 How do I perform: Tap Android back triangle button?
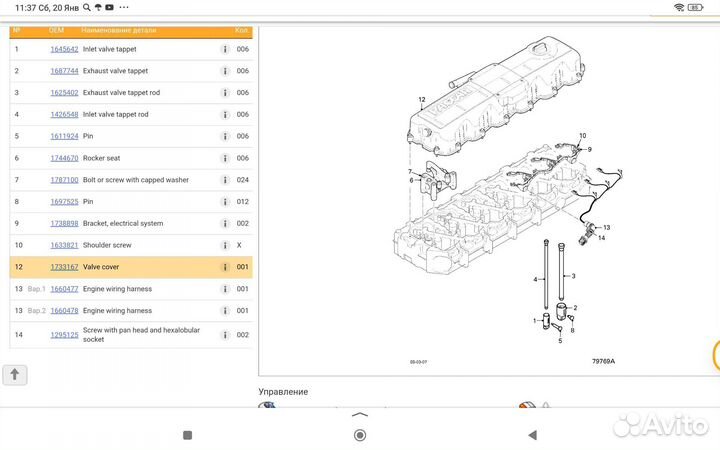(x=533, y=435)
